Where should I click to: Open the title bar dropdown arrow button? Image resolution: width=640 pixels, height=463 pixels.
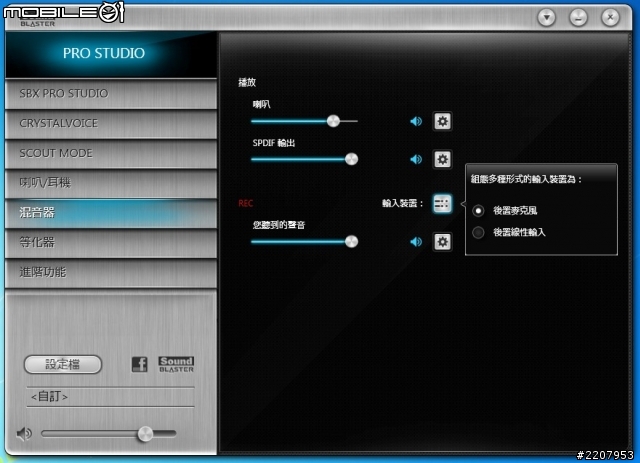coord(547,18)
